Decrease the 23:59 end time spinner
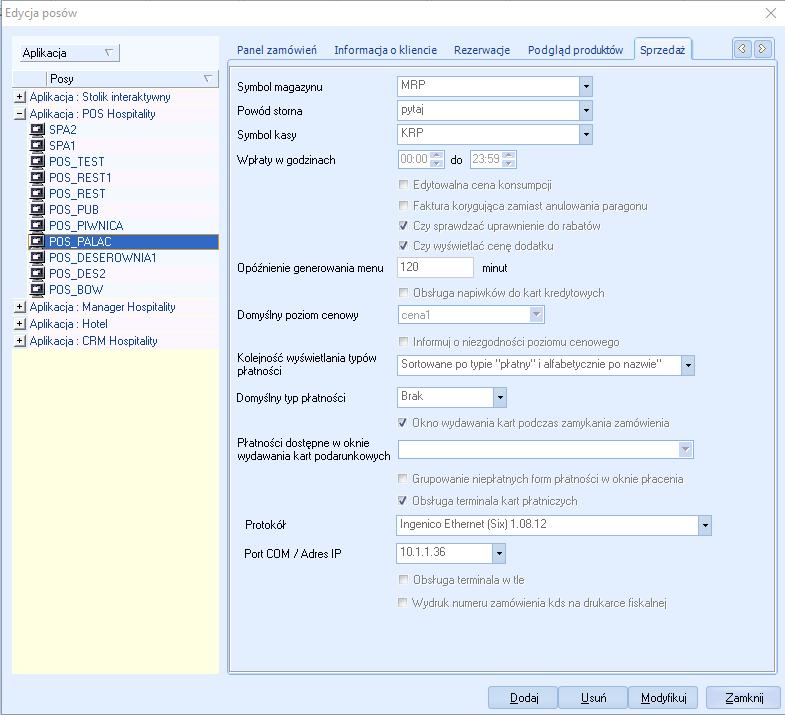Image resolution: width=785 pixels, height=715 pixels. [509, 163]
